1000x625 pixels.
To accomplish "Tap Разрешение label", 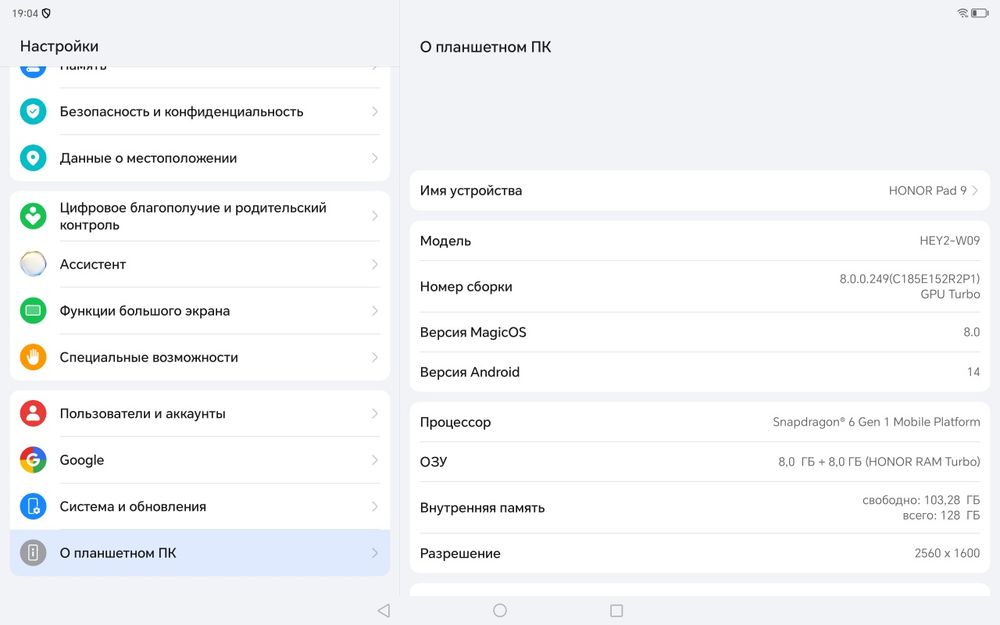I will [460, 554].
